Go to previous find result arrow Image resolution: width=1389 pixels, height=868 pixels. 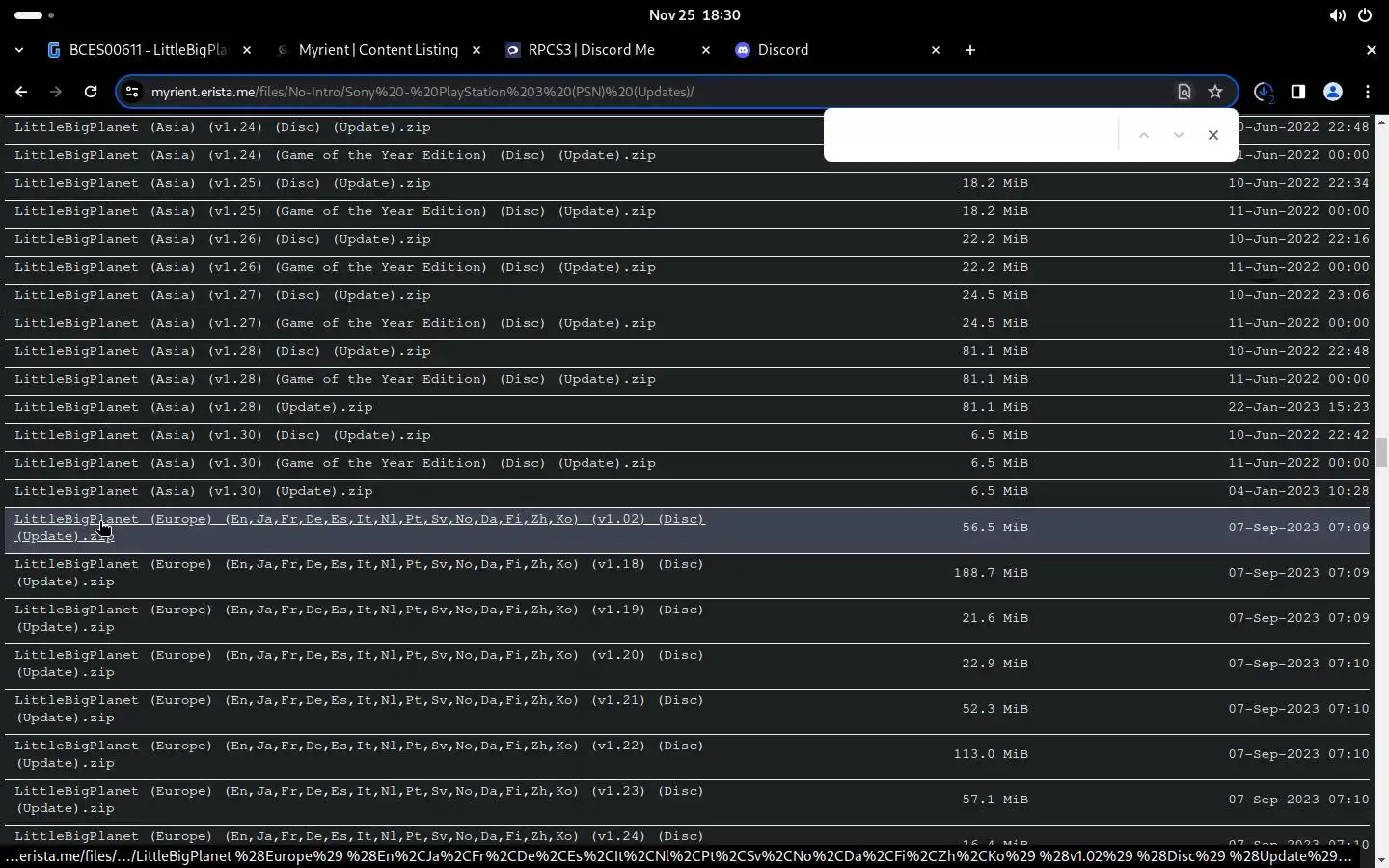[x=1144, y=135]
